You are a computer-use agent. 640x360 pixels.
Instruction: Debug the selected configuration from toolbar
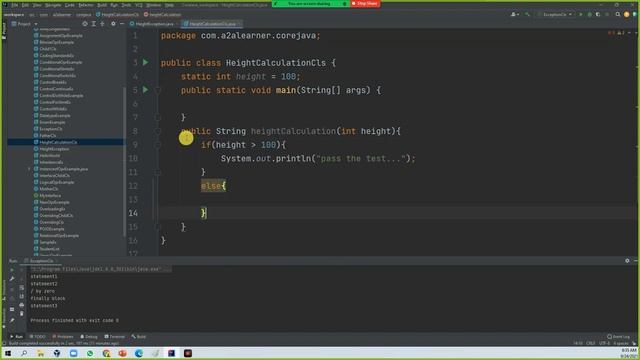pos(589,14)
